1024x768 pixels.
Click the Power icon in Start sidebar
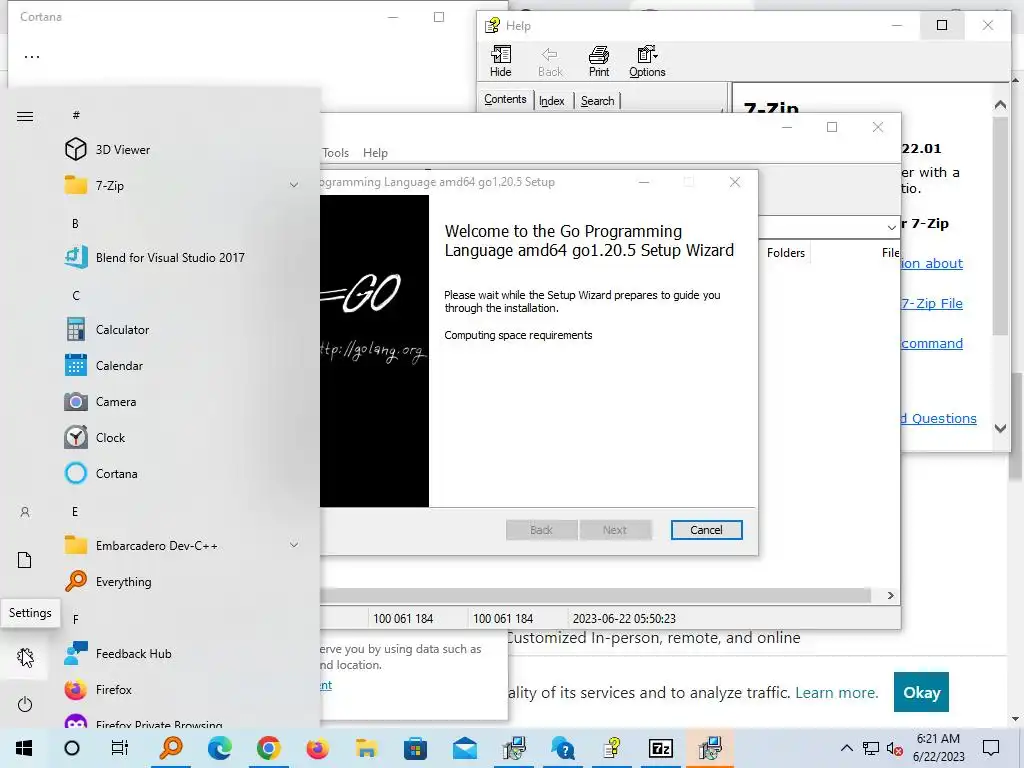pos(25,705)
